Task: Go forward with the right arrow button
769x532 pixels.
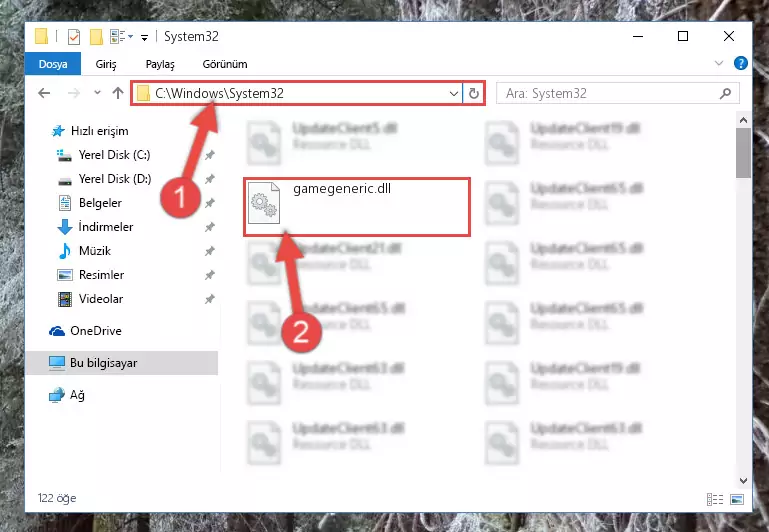Action: click(x=74, y=93)
